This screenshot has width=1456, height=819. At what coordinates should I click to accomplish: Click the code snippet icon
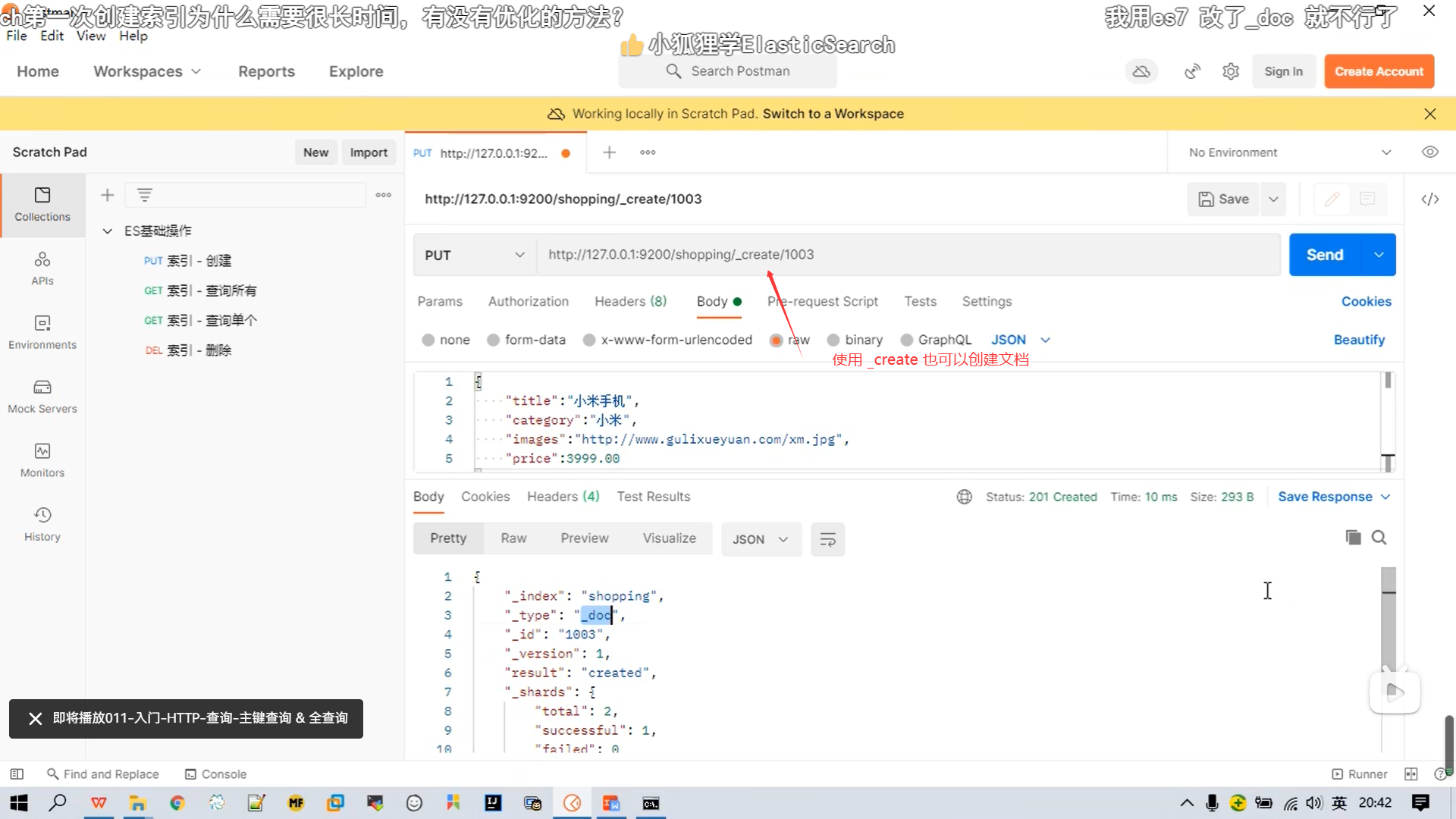[1429, 199]
